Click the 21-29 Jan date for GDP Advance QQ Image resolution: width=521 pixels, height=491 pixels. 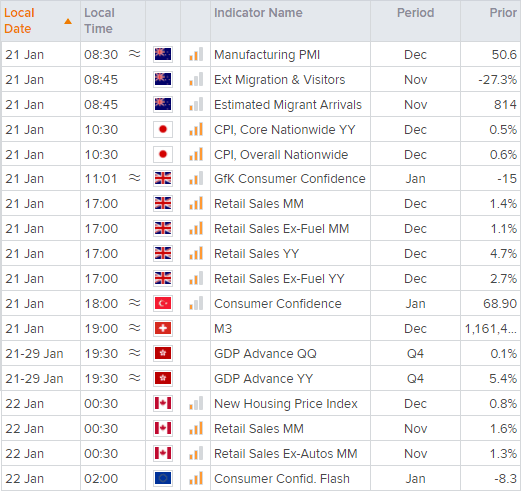(34, 354)
